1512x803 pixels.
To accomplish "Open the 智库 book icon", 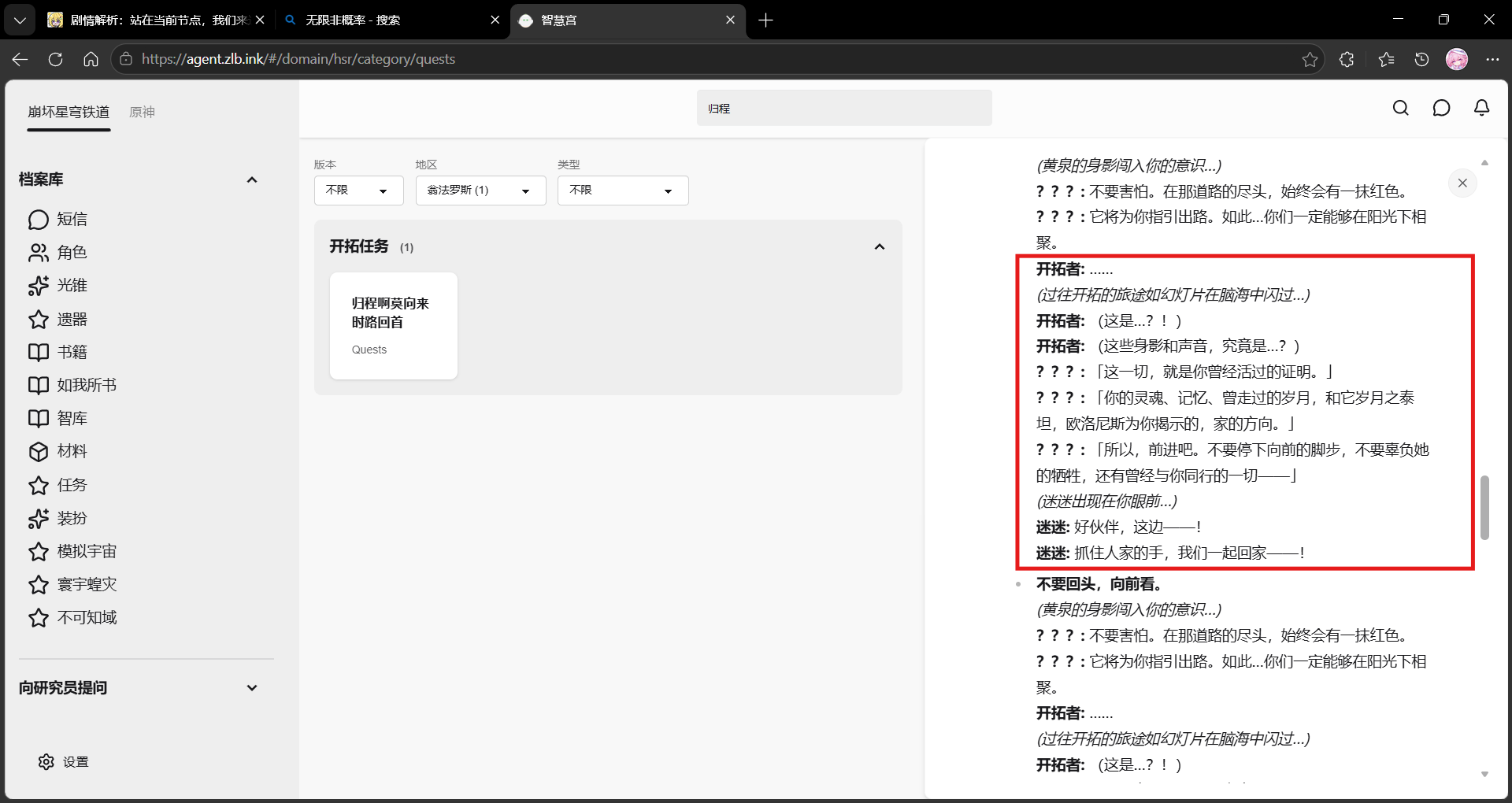I will 39,418.
